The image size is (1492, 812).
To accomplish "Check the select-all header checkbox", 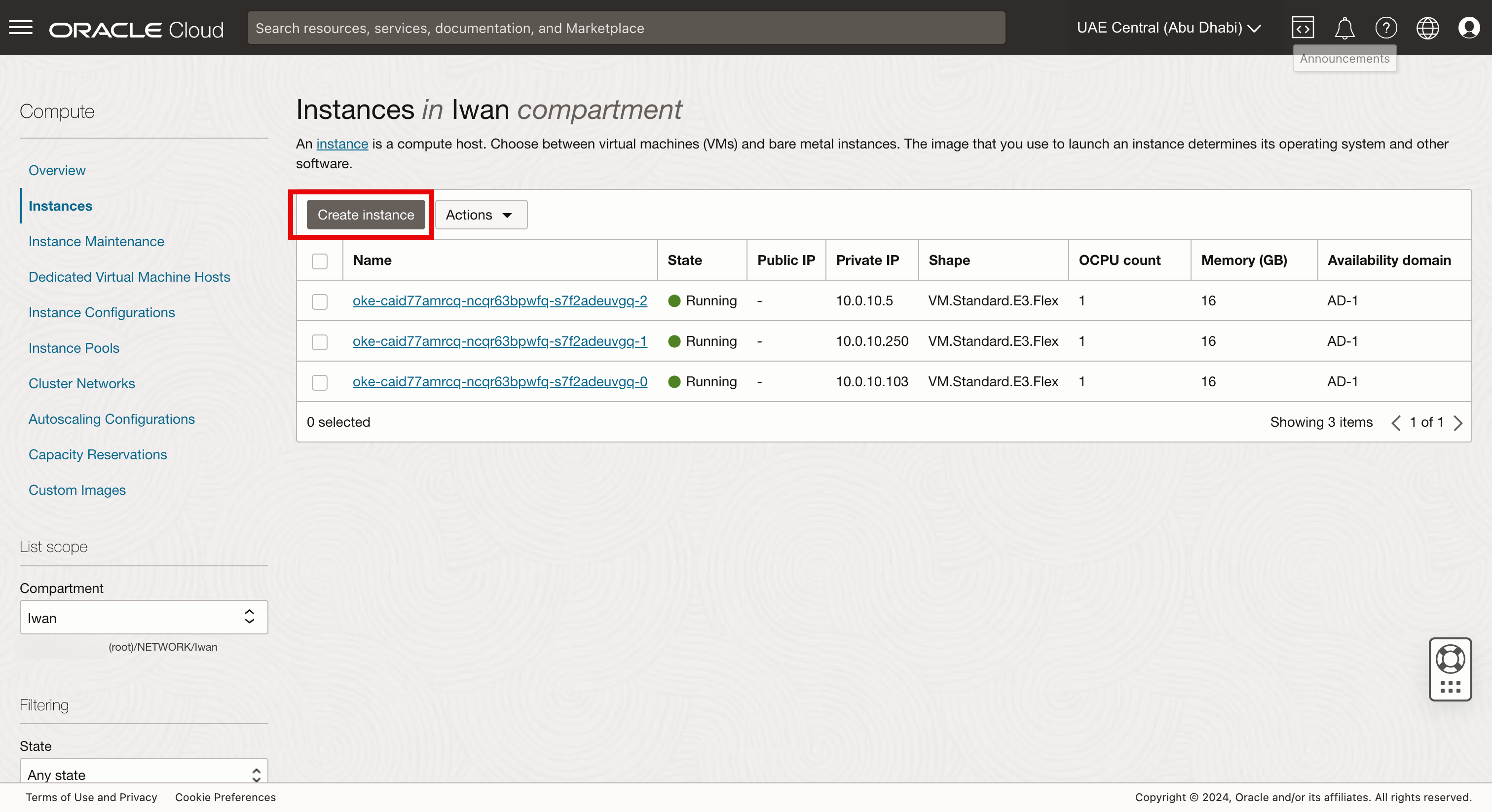I will tap(320, 261).
